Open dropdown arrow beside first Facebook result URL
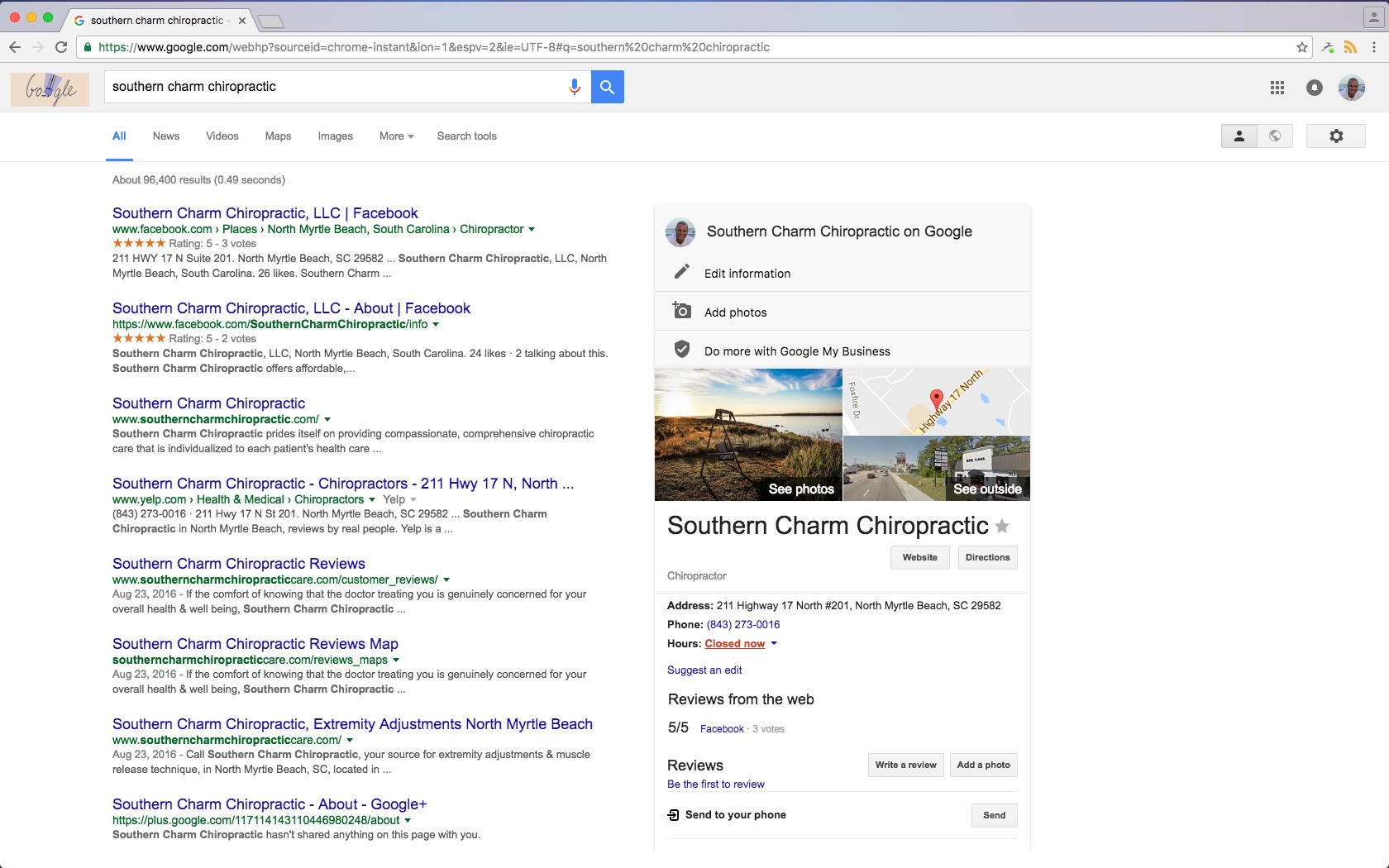The width and height of the screenshot is (1389, 868). pos(532,230)
